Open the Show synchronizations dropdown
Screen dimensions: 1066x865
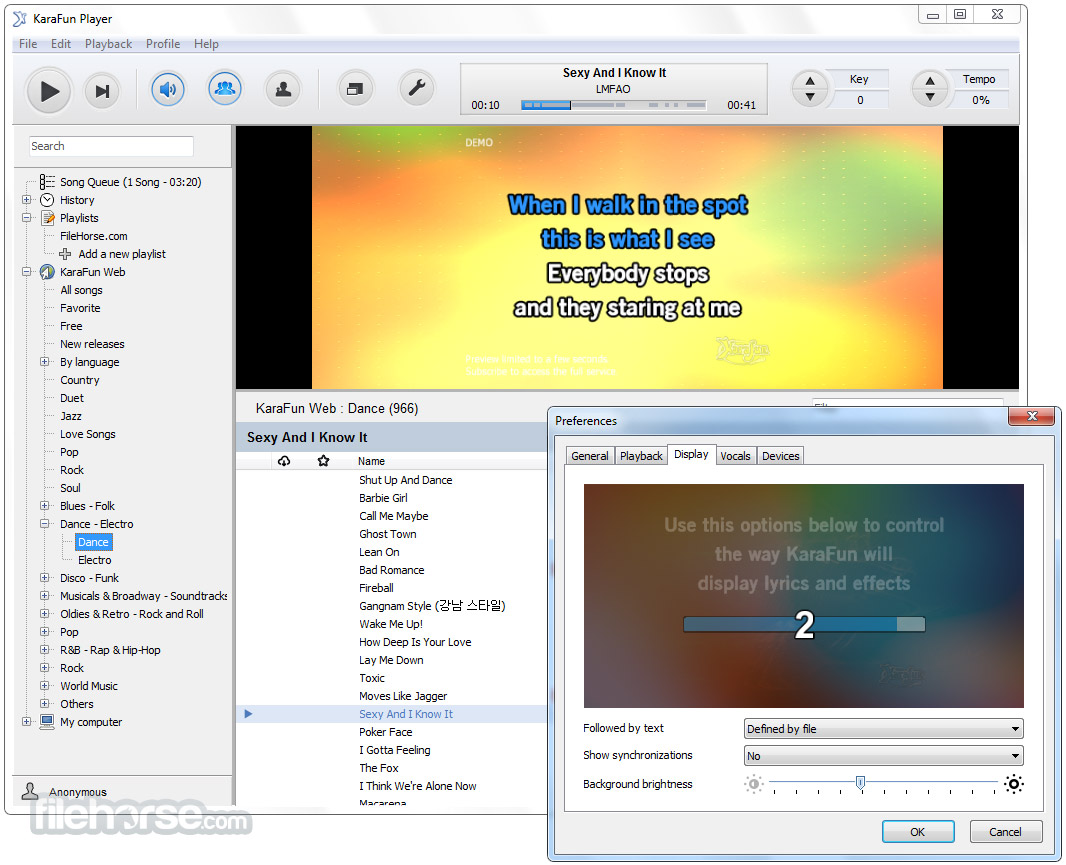pos(884,756)
